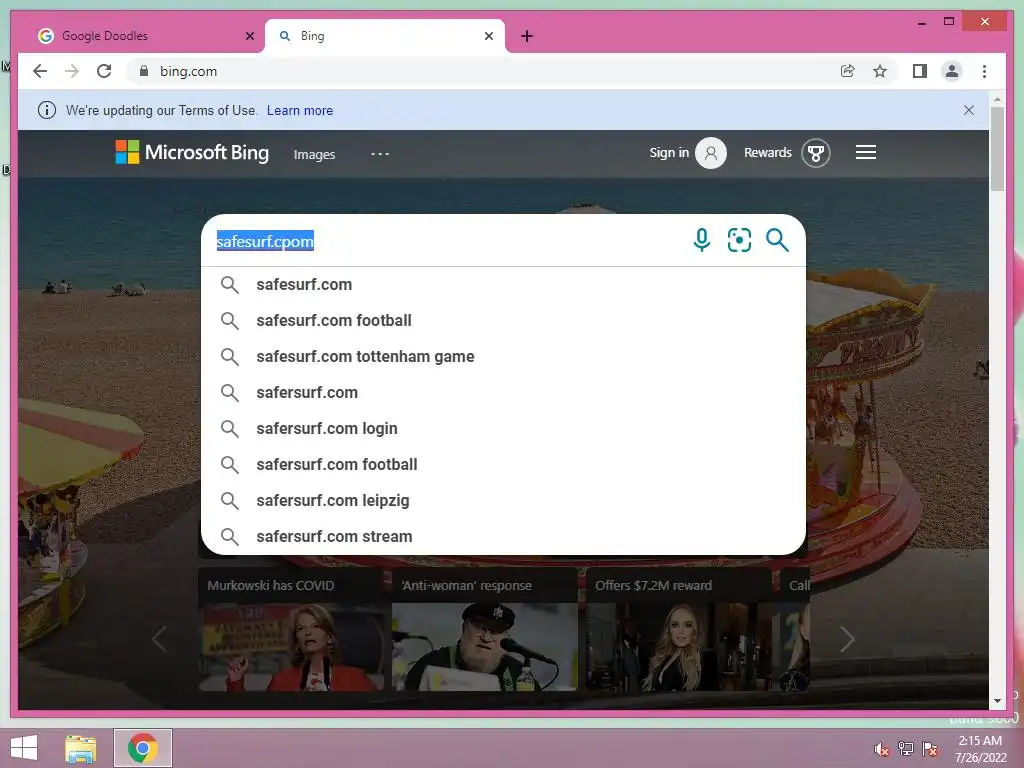Select suggestion safersurf.com
This screenshot has height=768, width=1024.
pos(503,392)
